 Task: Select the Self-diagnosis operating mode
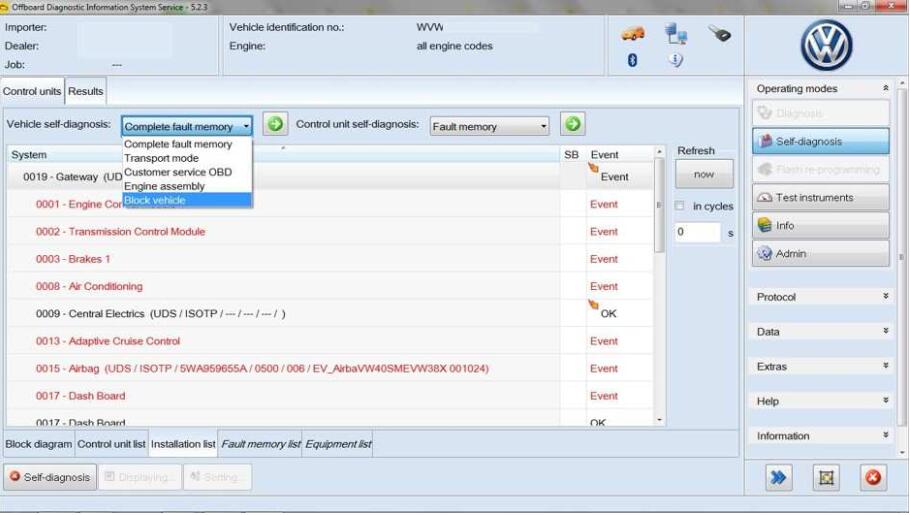click(821, 141)
